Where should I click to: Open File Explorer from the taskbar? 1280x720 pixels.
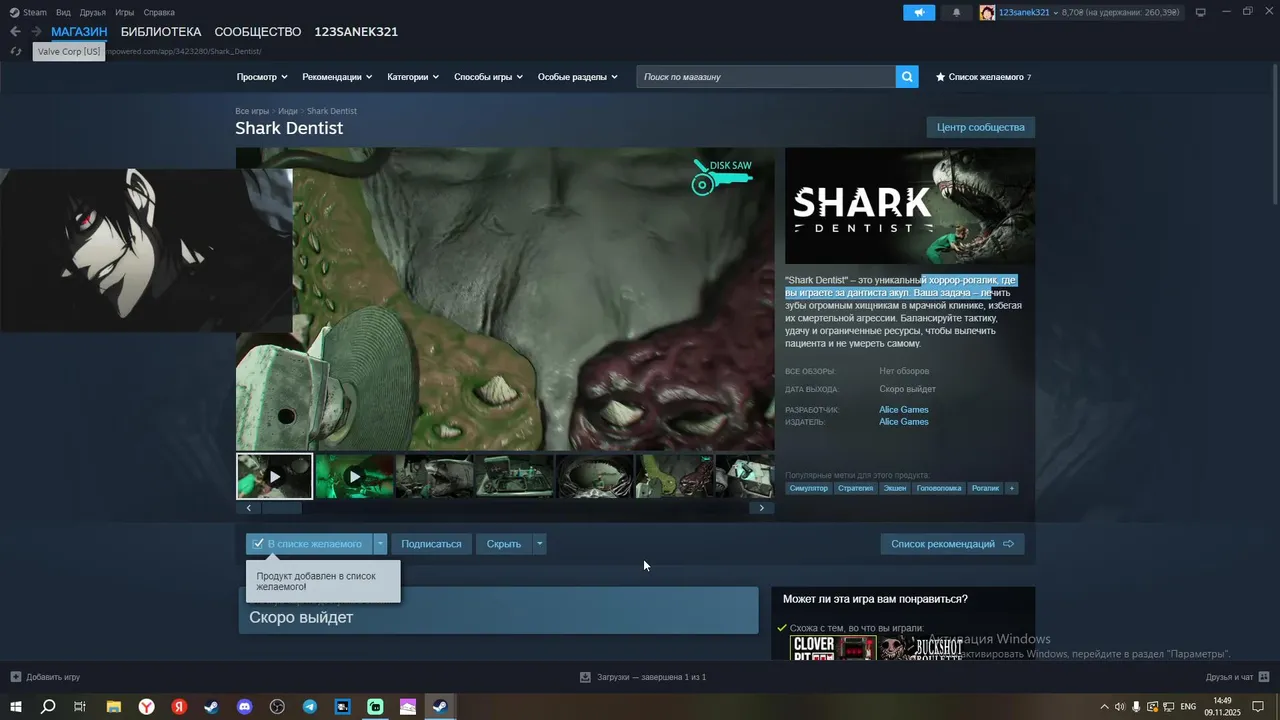click(x=114, y=707)
